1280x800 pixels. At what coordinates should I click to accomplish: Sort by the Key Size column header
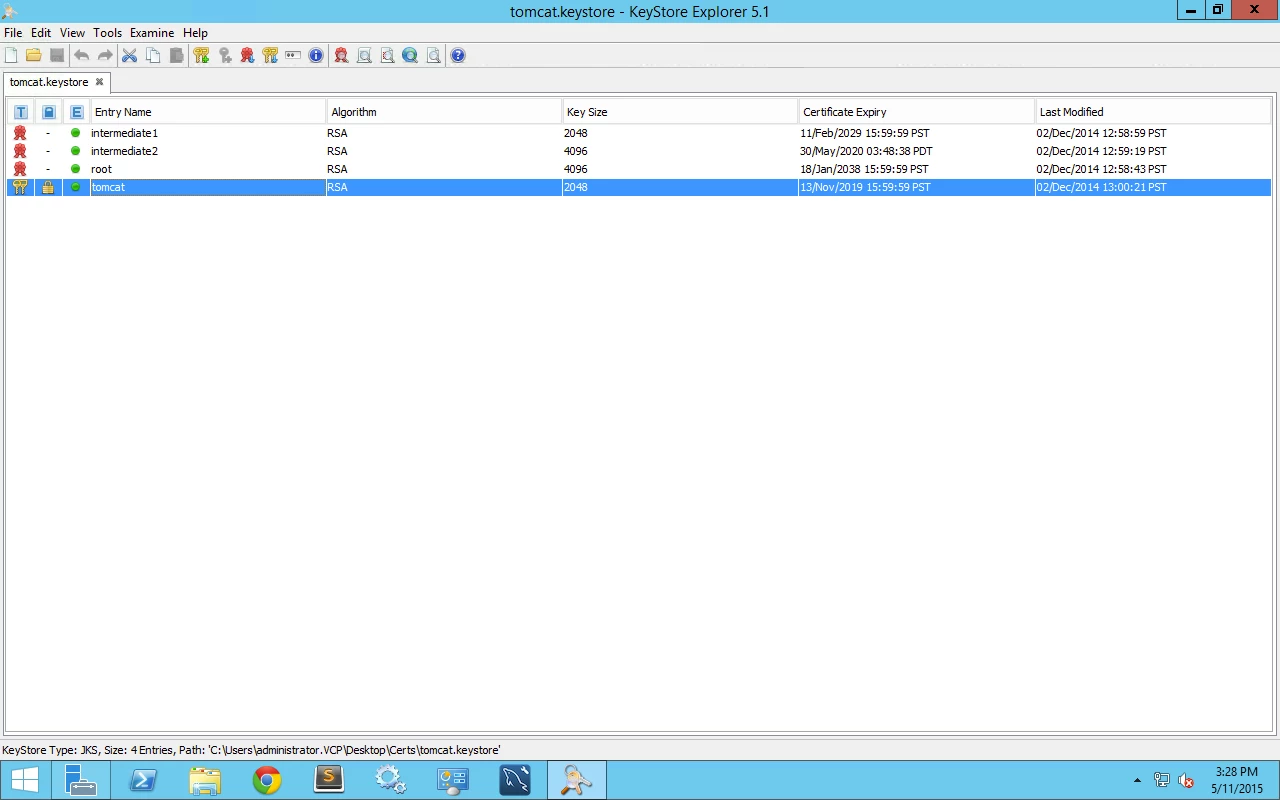coord(680,112)
